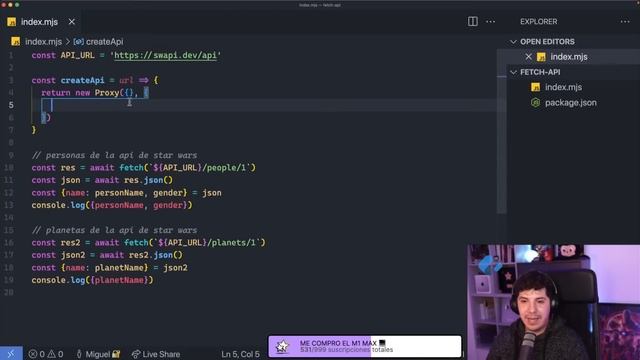This screenshot has height=360, width=640.
Task: Select the index.mjs editor tab
Action: click(x=40, y=22)
